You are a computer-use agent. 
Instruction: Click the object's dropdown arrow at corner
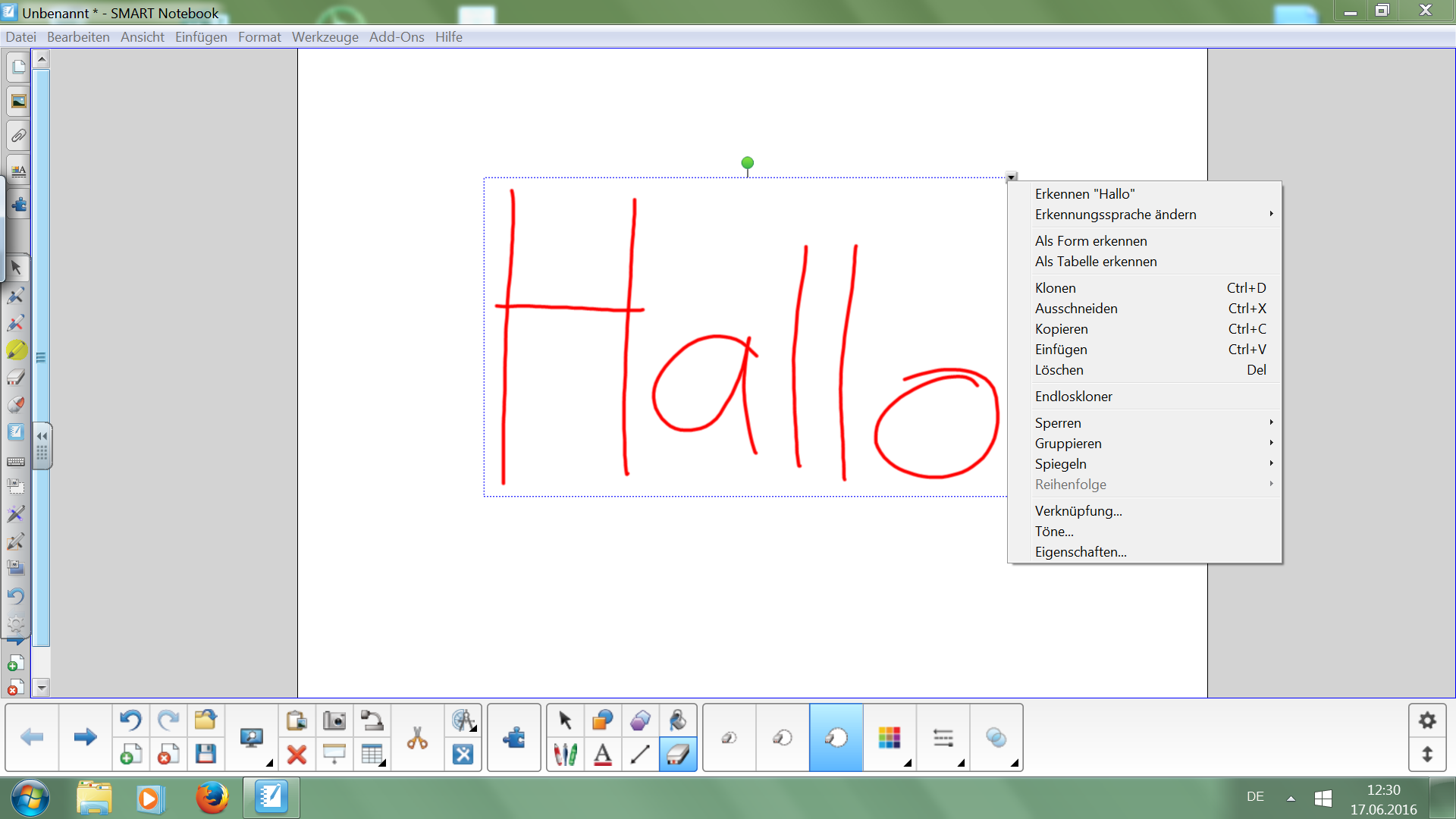(1011, 177)
